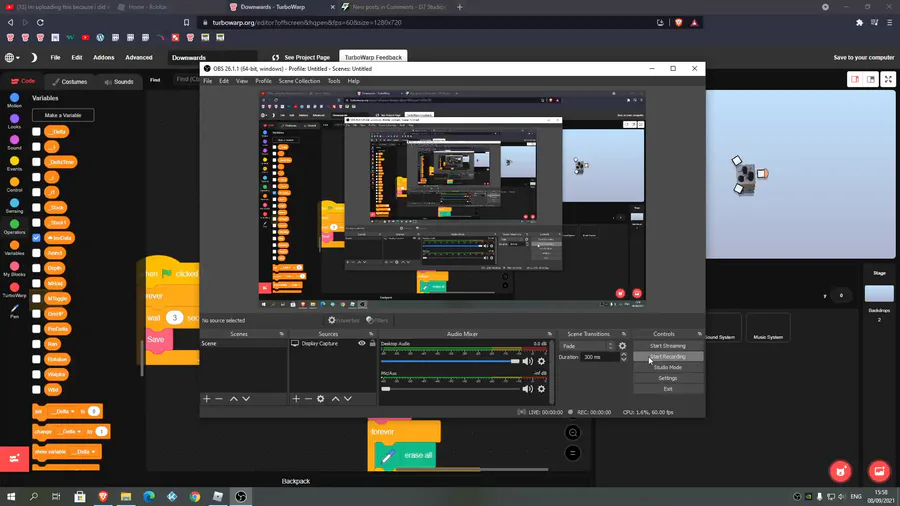The image size is (900, 506).
Task: Select the Sensing block category
Action: point(14,206)
